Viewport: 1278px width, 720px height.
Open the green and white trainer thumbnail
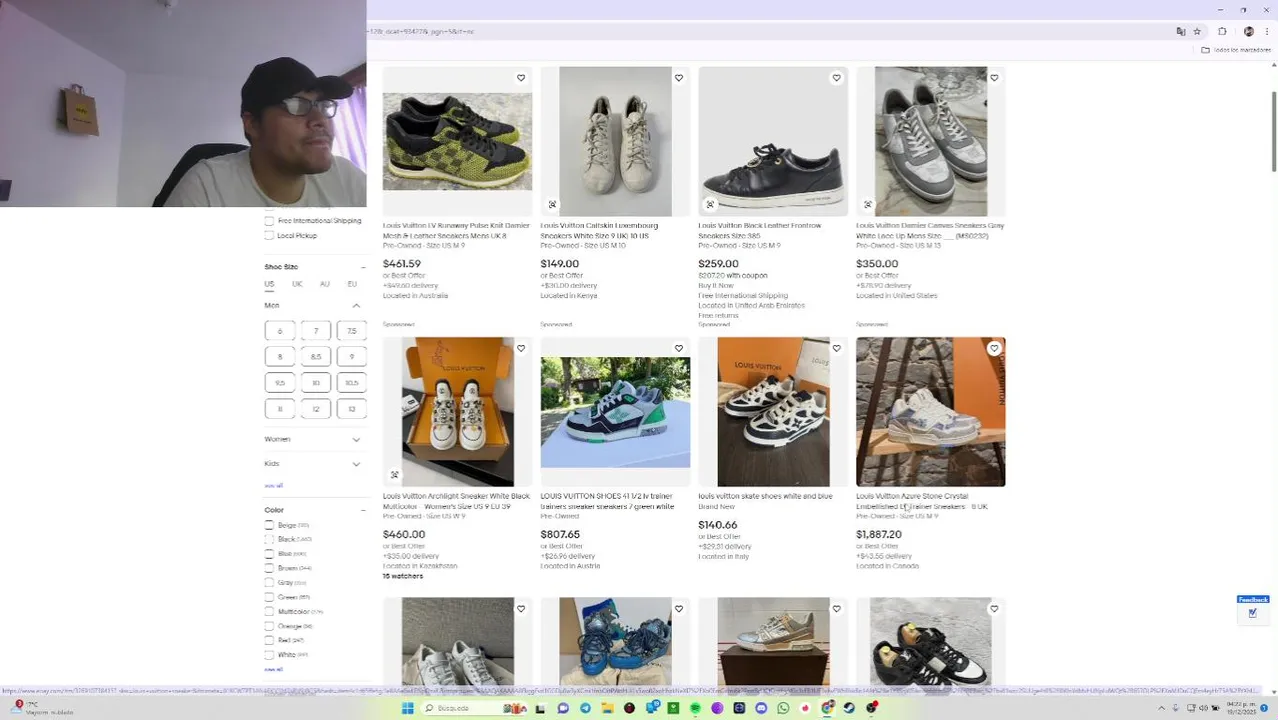(x=615, y=412)
